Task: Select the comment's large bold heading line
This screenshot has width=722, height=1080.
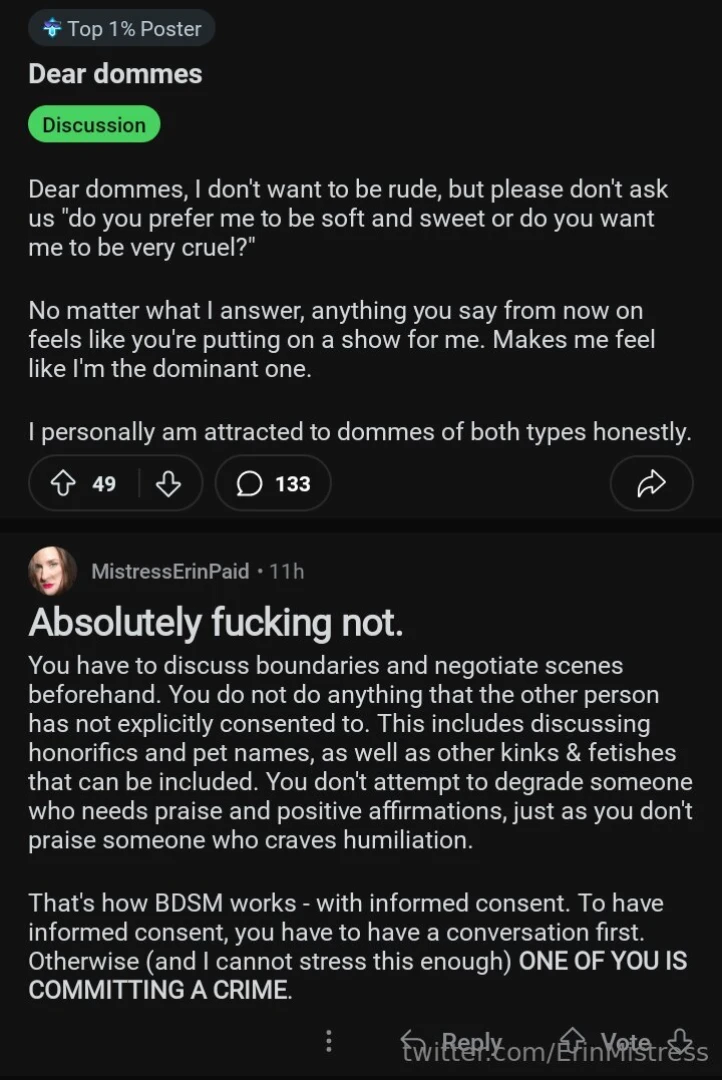Action: (216, 622)
